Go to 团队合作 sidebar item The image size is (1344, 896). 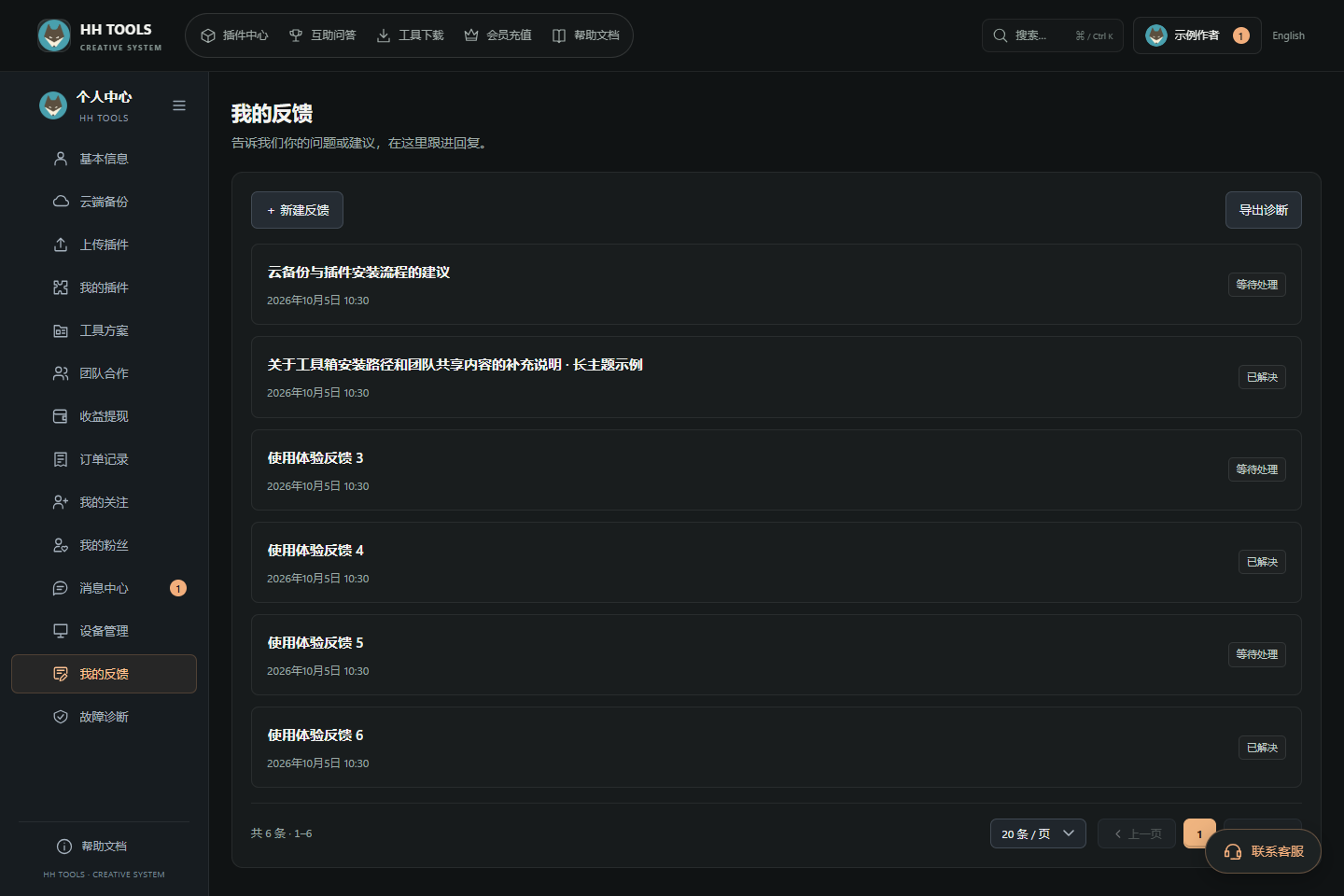pyautogui.click(x=104, y=373)
